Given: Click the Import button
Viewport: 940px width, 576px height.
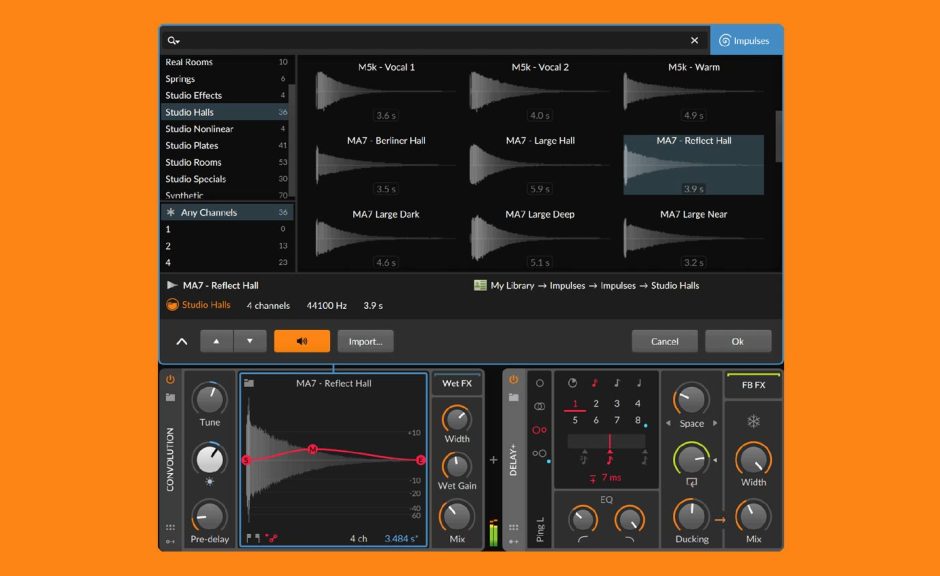Looking at the screenshot, I should 365,340.
